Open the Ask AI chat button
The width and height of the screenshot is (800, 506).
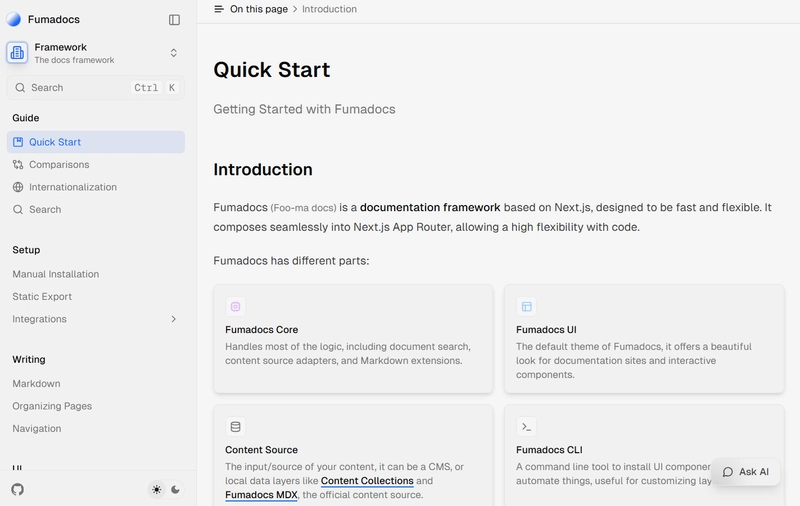(x=746, y=472)
